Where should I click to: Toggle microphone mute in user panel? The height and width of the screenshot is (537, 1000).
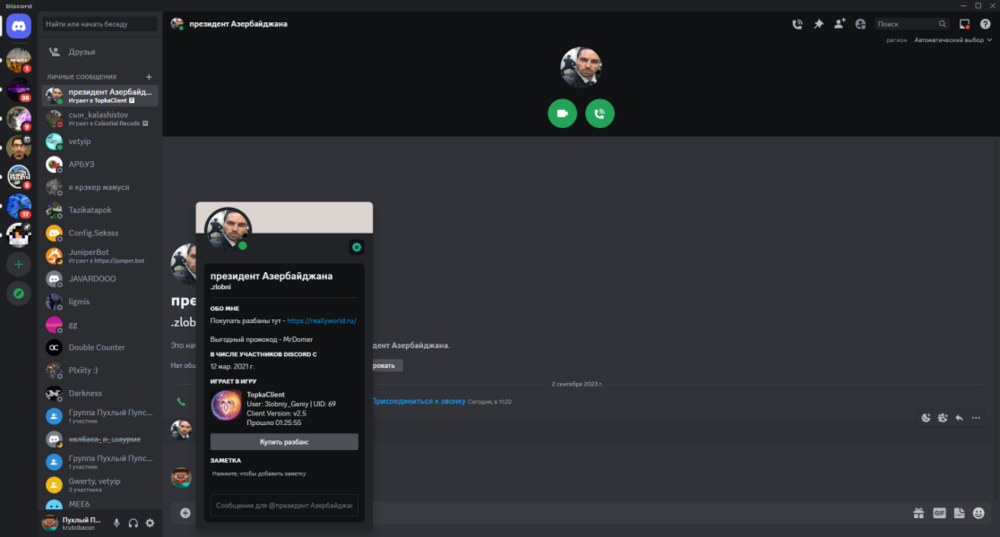(x=117, y=523)
